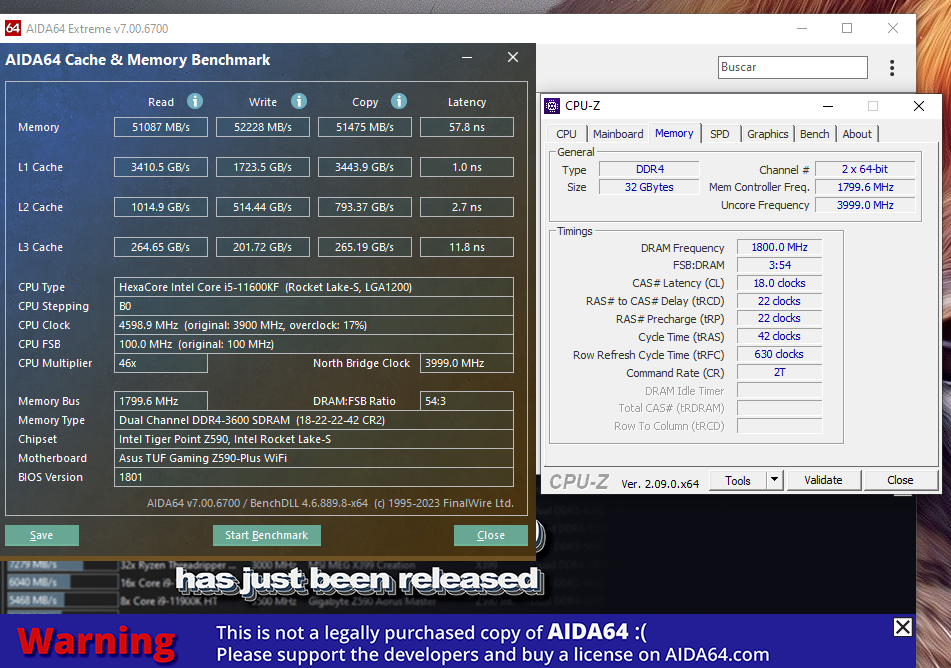Click the Buscar search field

pos(793,67)
